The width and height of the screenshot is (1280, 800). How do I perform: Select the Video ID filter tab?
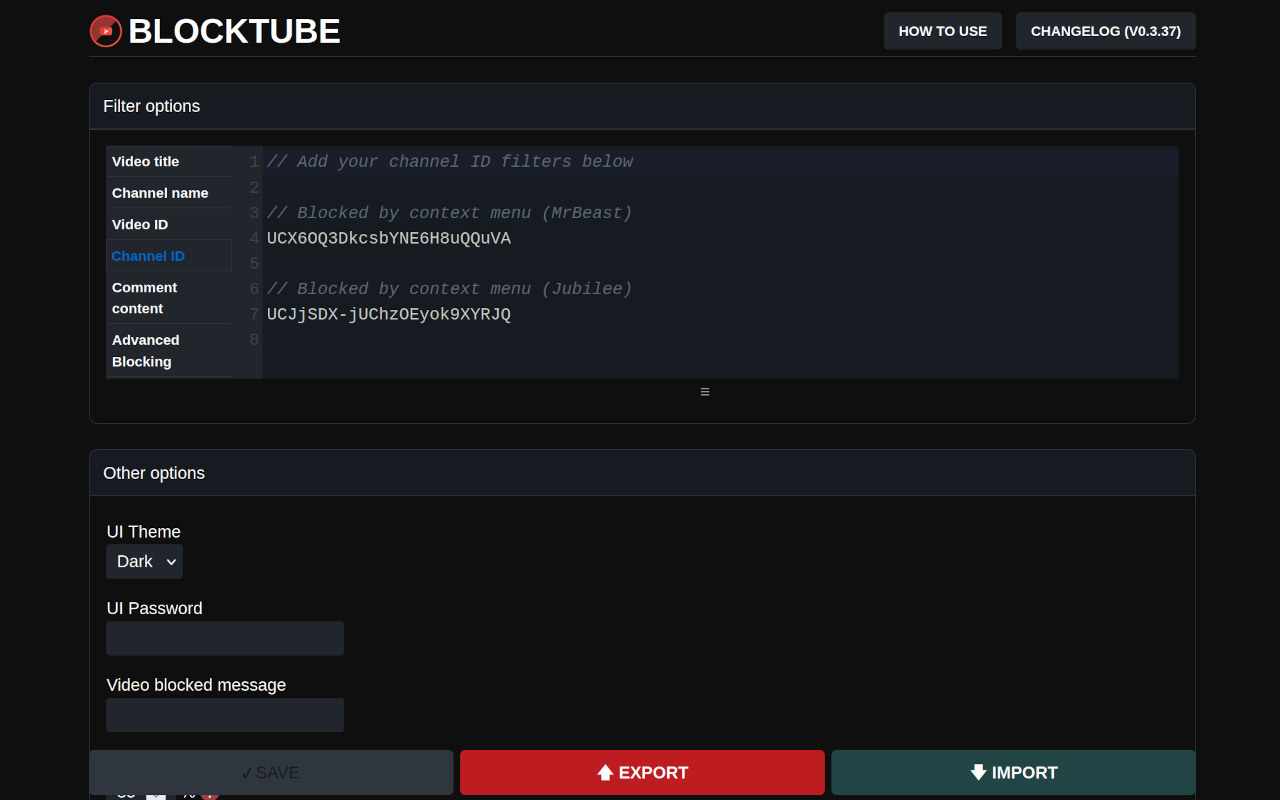click(169, 224)
